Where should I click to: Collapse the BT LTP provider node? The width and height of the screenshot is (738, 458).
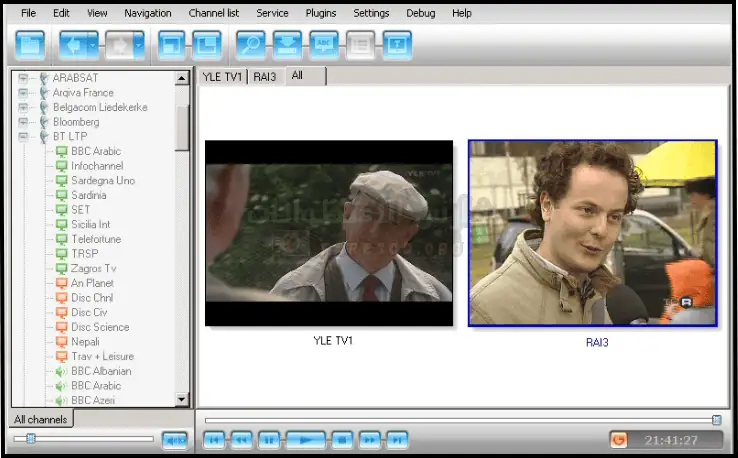coord(24,136)
